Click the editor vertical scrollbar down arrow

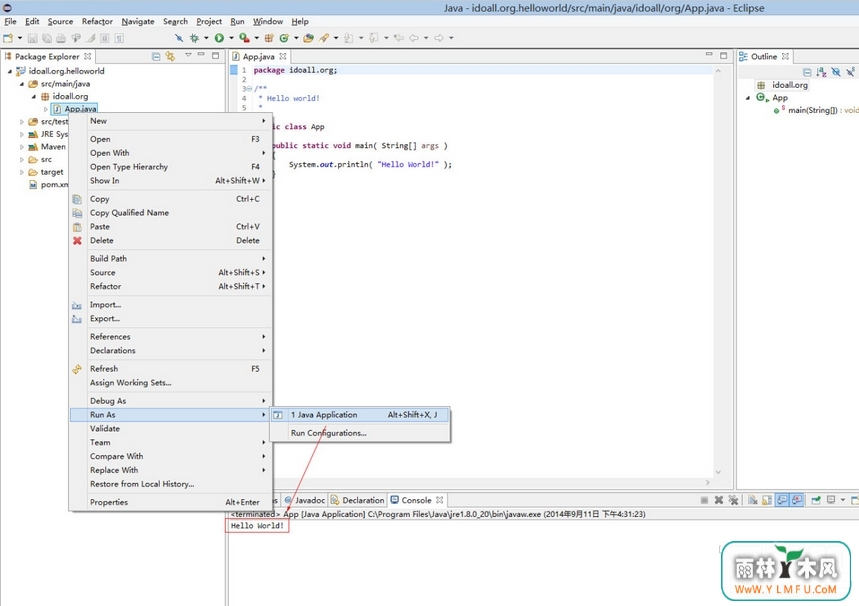click(x=718, y=472)
